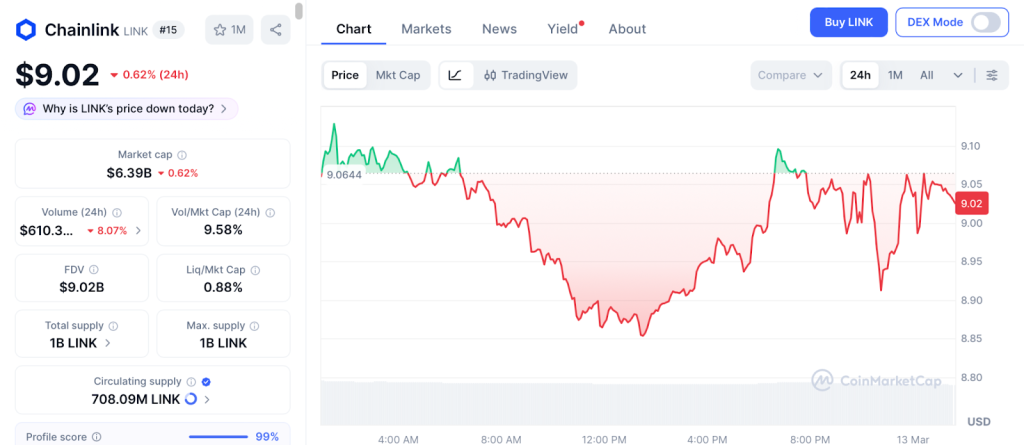Click the share icon beside Chainlink
The image size is (1024, 445).
click(x=275, y=30)
